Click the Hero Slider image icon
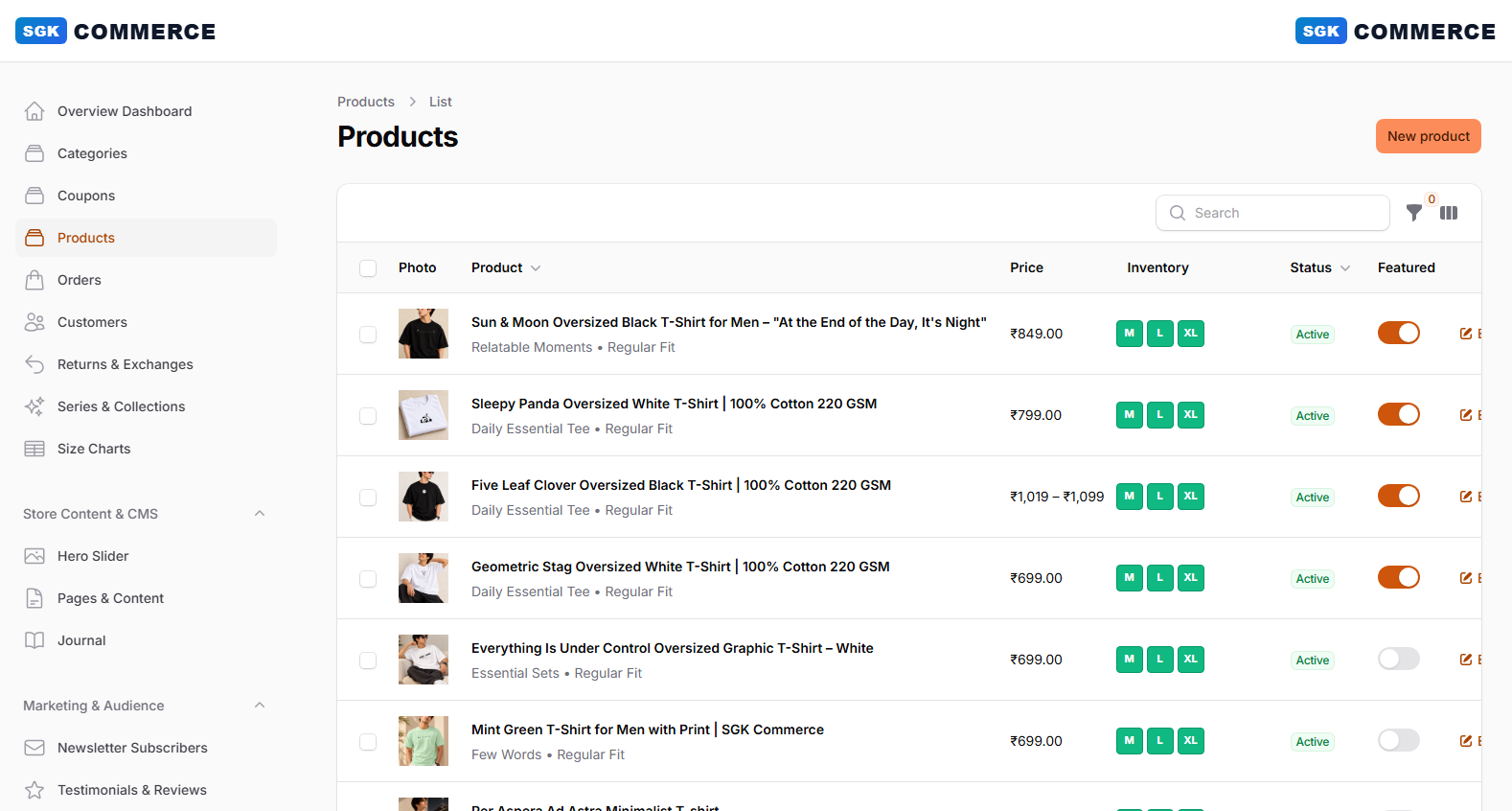 (x=34, y=556)
